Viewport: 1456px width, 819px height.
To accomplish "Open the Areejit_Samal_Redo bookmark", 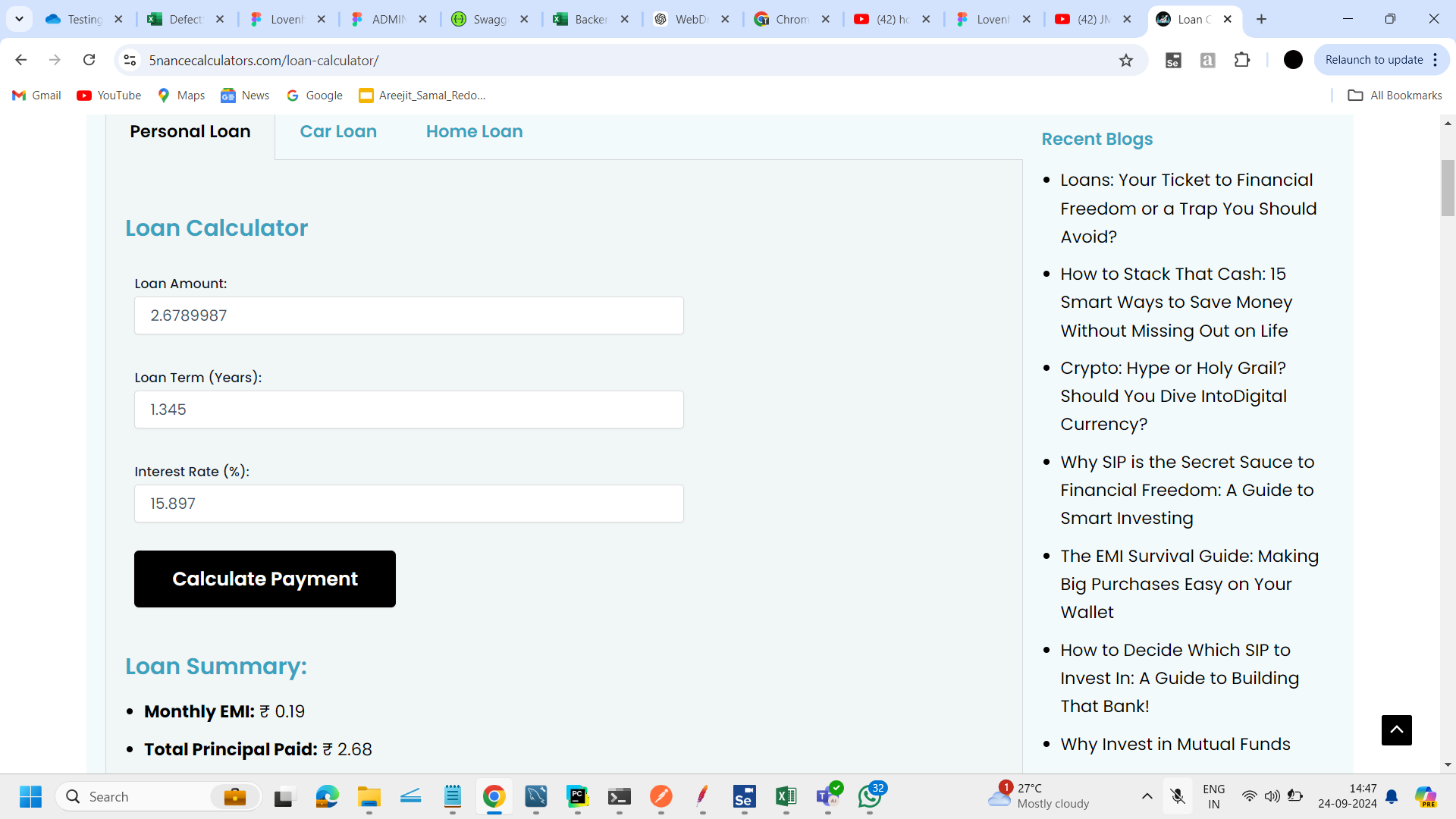I will (422, 95).
